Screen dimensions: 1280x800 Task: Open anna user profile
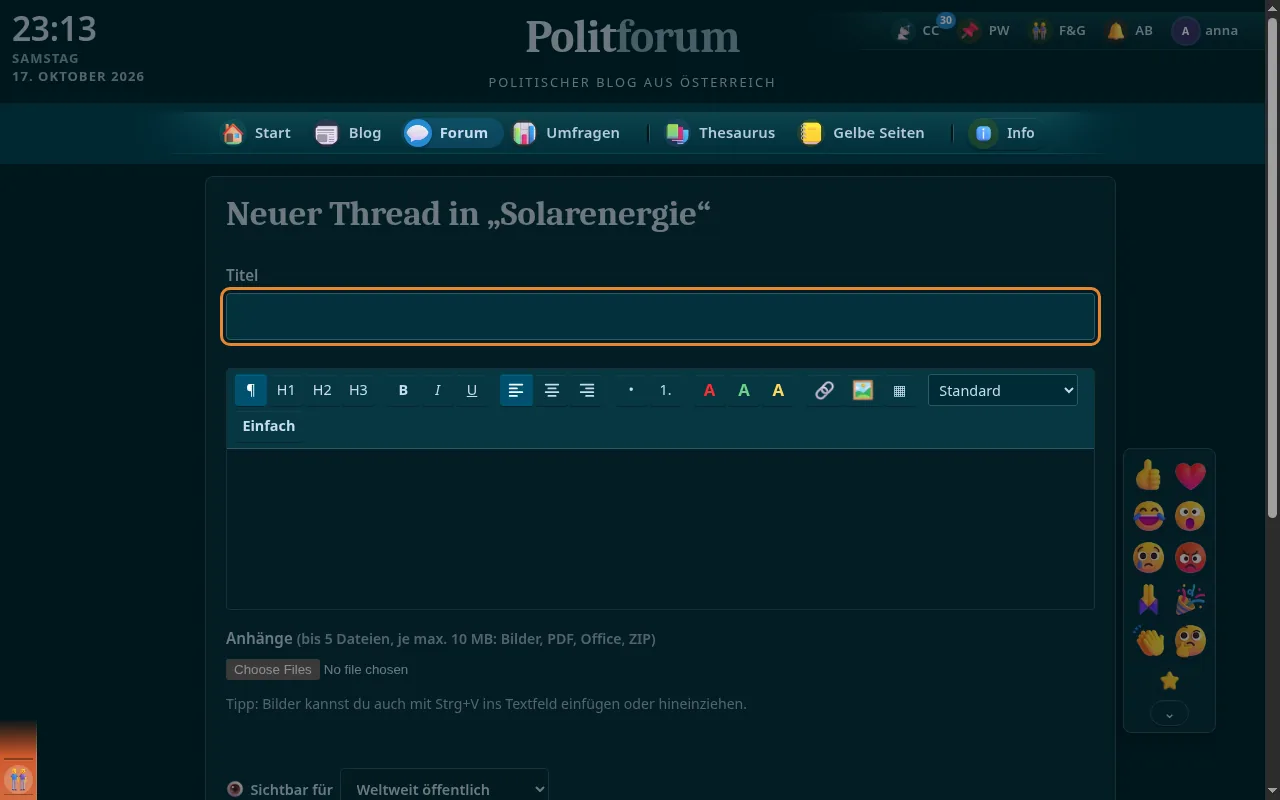coord(1206,31)
